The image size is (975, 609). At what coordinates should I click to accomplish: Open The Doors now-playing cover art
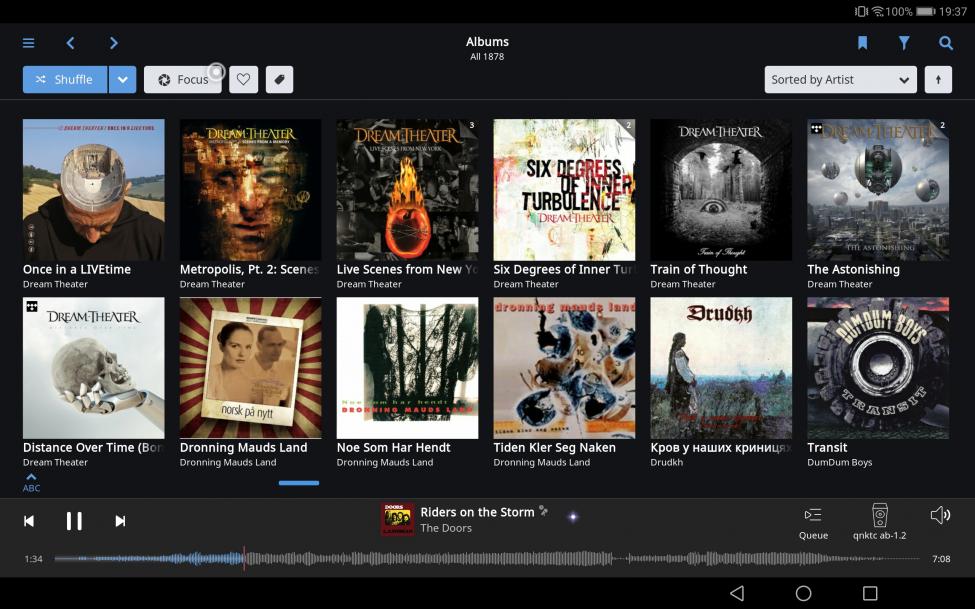397,519
